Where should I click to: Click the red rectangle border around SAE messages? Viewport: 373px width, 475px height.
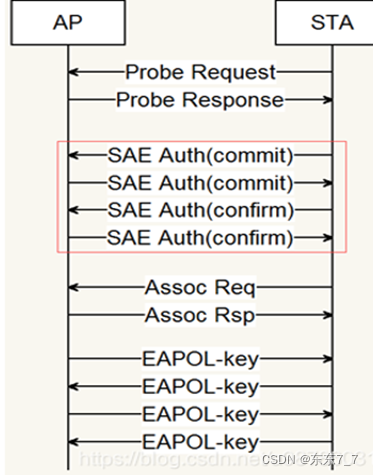tap(202, 142)
